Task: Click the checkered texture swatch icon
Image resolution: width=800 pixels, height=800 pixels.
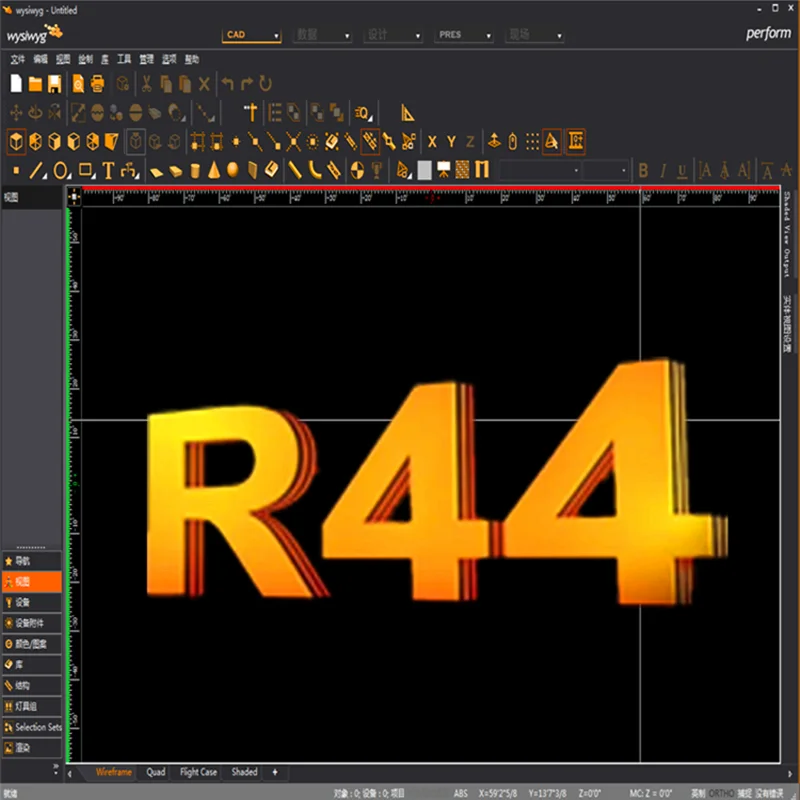Action: tap(462, 170)
